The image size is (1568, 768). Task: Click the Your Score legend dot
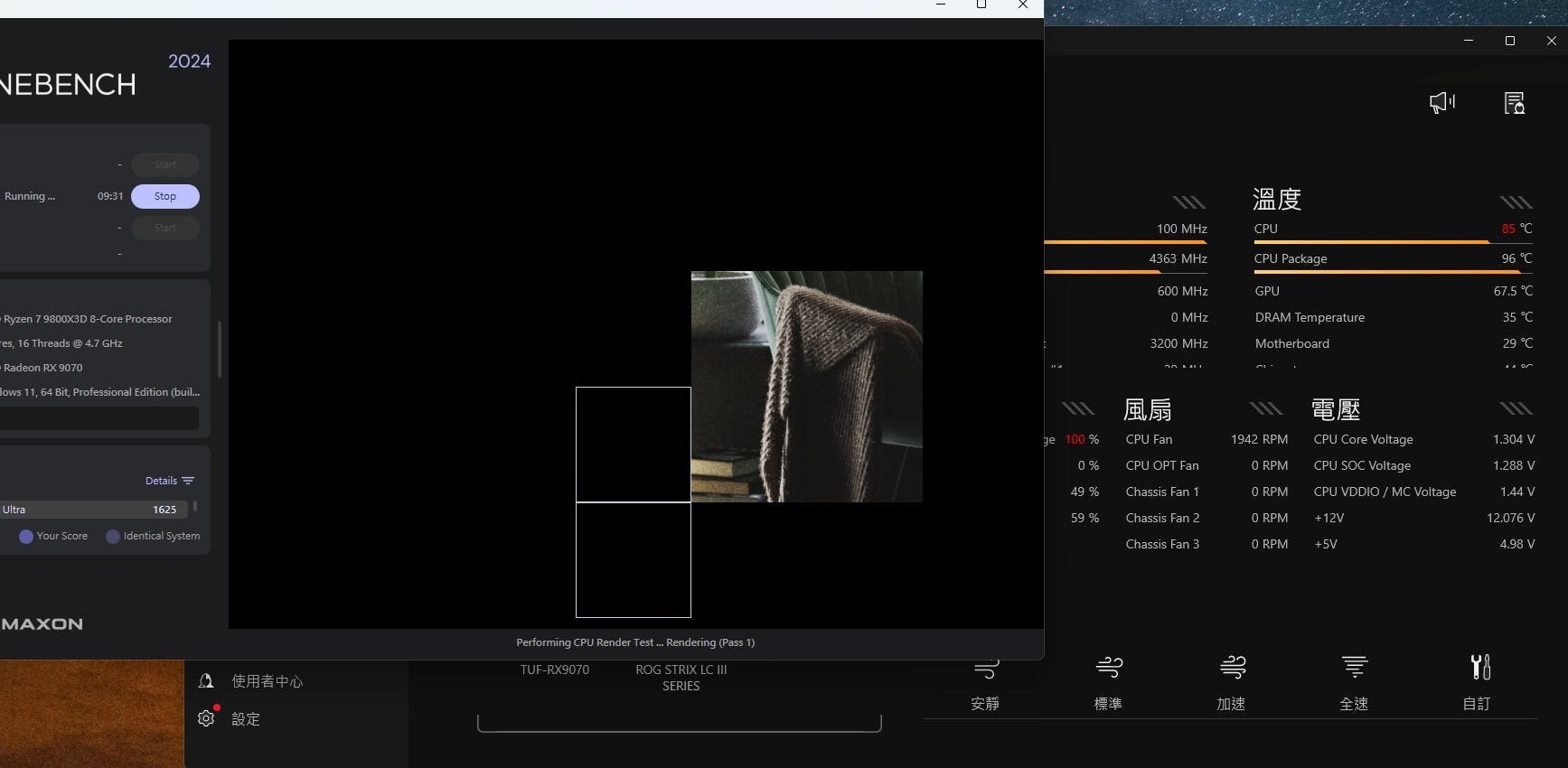point(26,537)
